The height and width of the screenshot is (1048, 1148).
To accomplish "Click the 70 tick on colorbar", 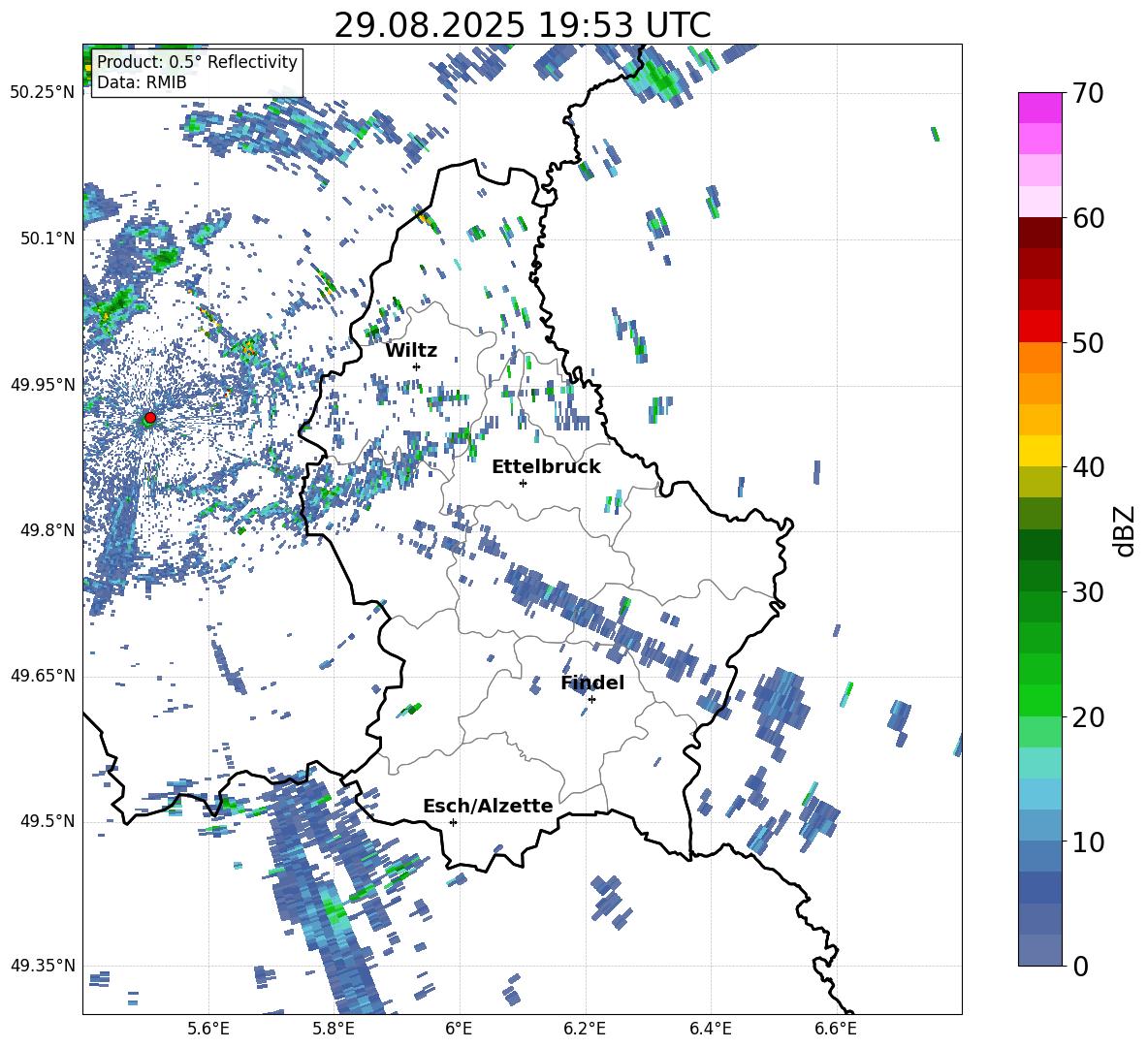I will (1088, 93).
